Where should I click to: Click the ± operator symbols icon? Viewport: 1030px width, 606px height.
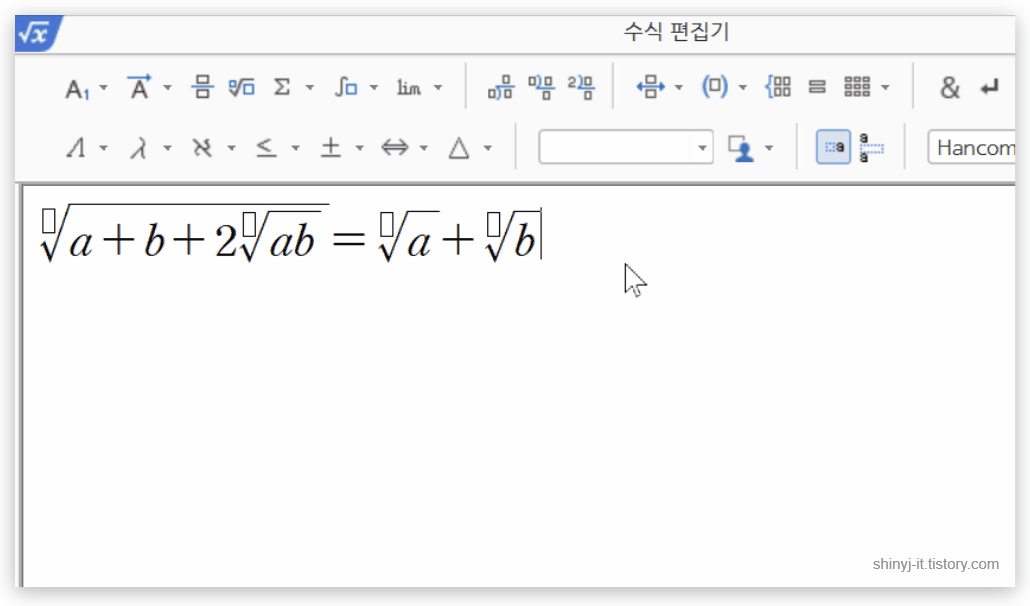point(330,148)
